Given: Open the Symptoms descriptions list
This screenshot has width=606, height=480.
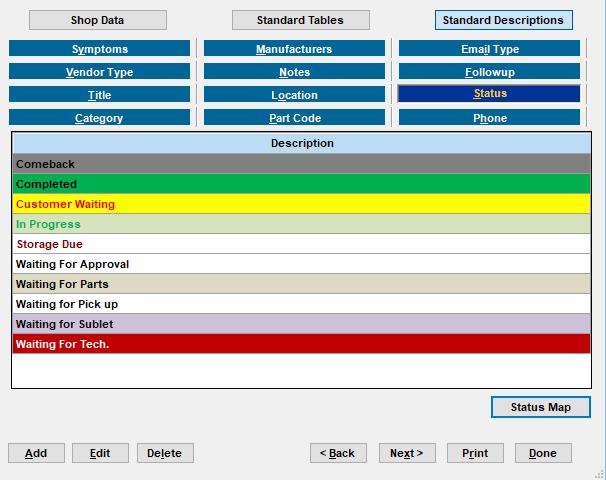Looking at the screenshot, I should [99, 49].
